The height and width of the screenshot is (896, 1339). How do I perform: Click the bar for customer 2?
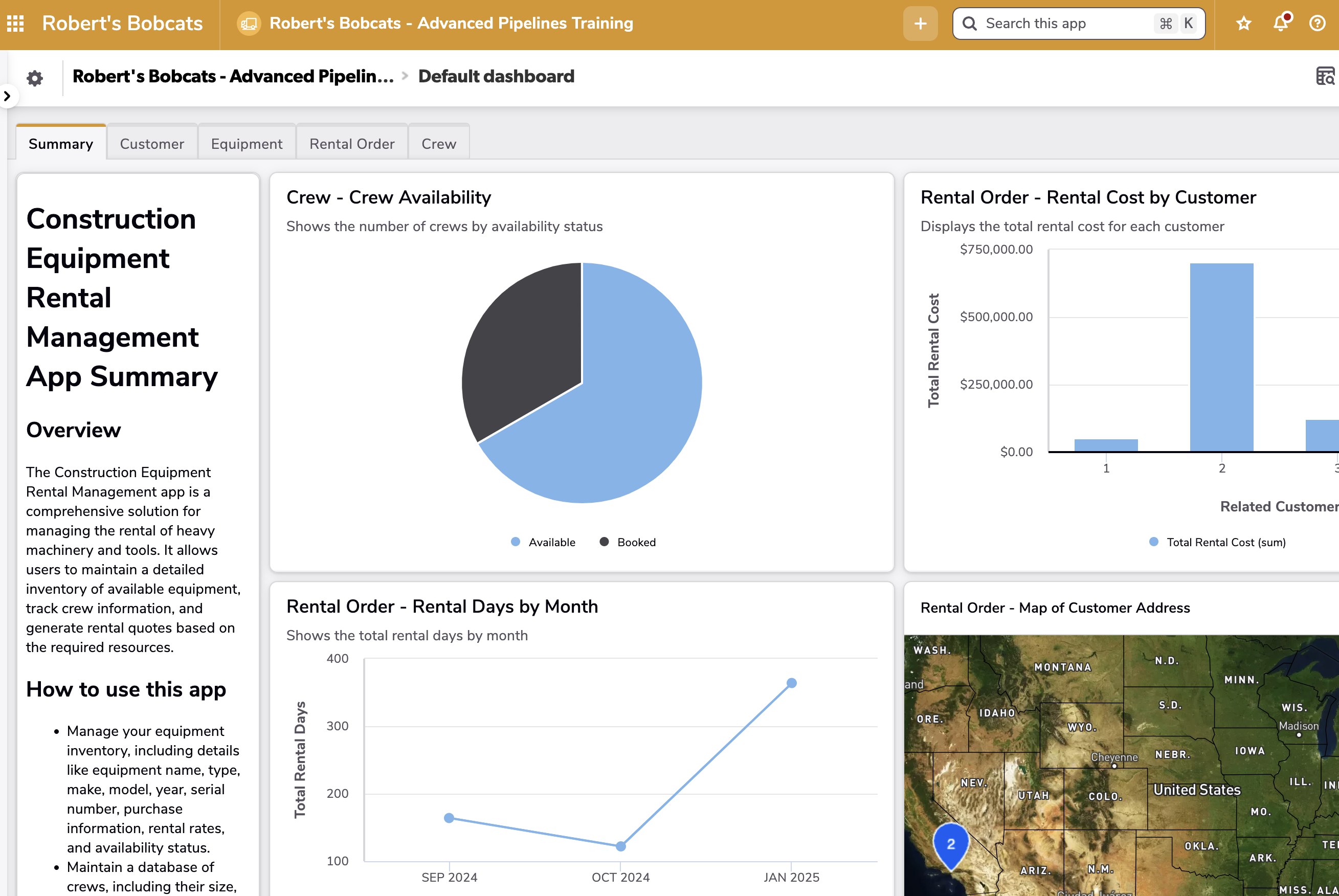pyautogui.click(x=1221, y=357)
